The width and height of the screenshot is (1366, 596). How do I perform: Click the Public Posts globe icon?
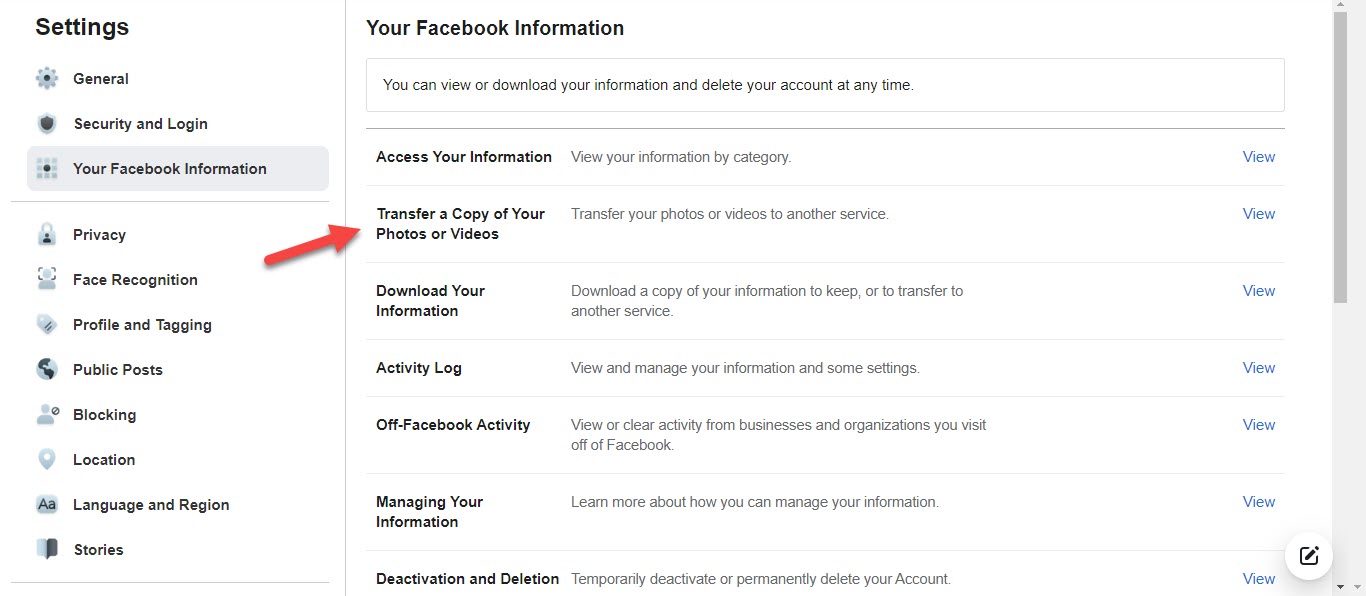(47, 370)
